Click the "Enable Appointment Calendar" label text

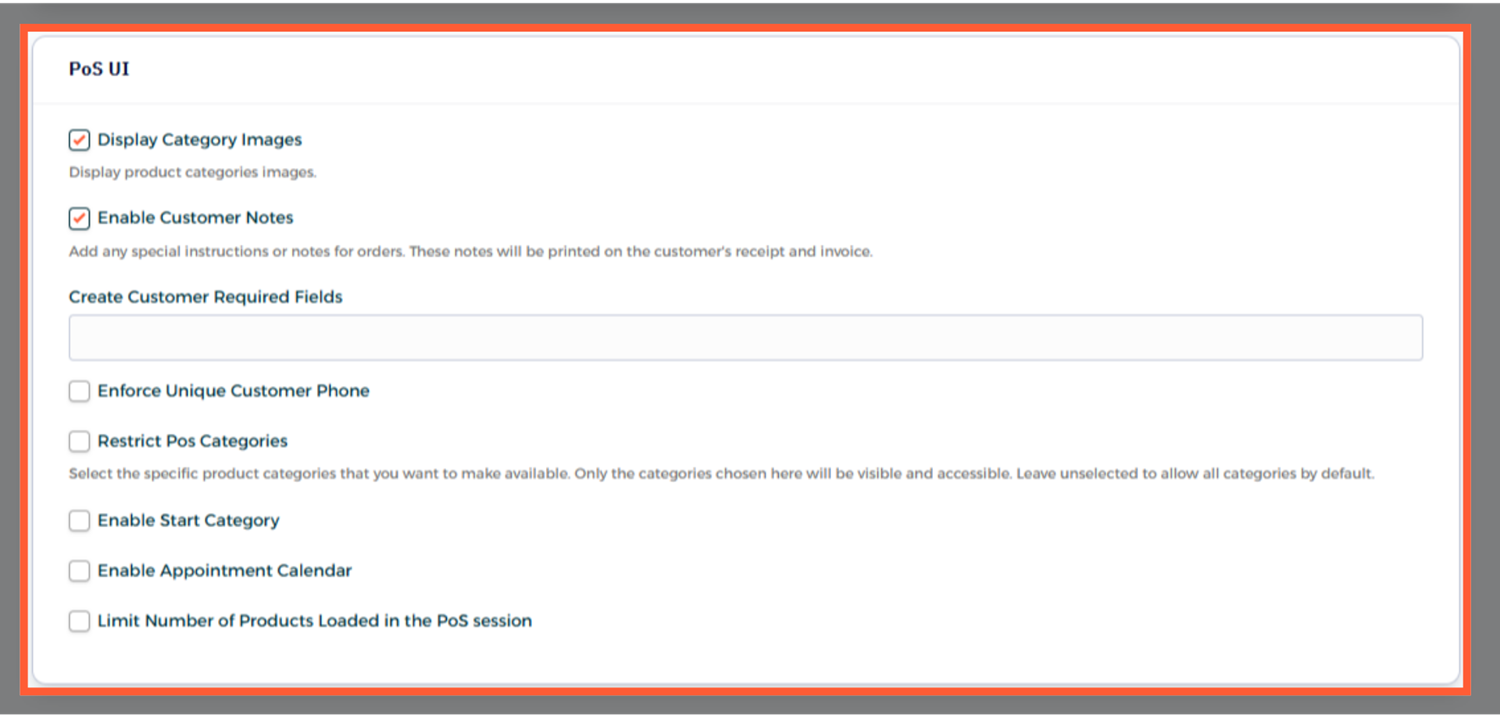click(224, 571)
